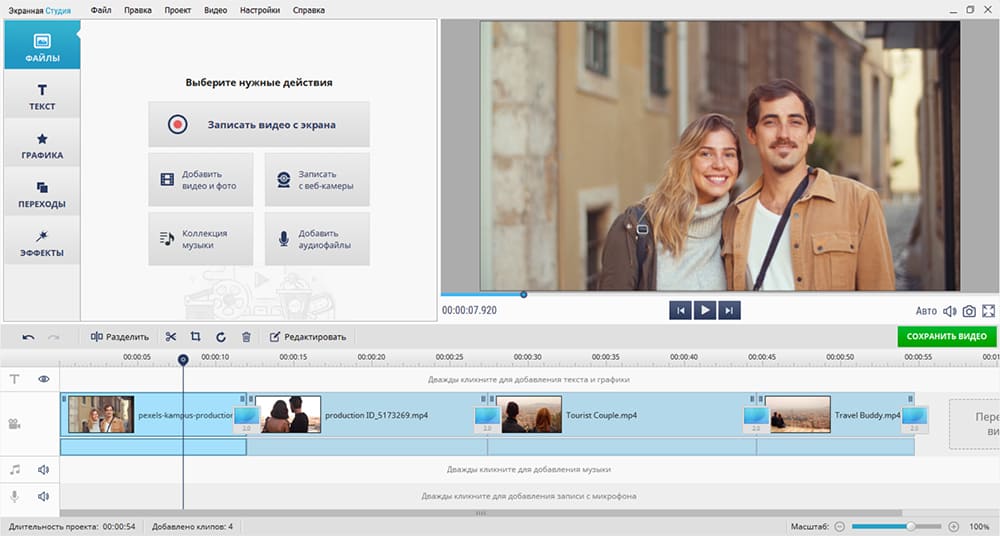The image size is (1000, 536).
Task: Toggle text track visibility eye
Action: tap(44, 379)
